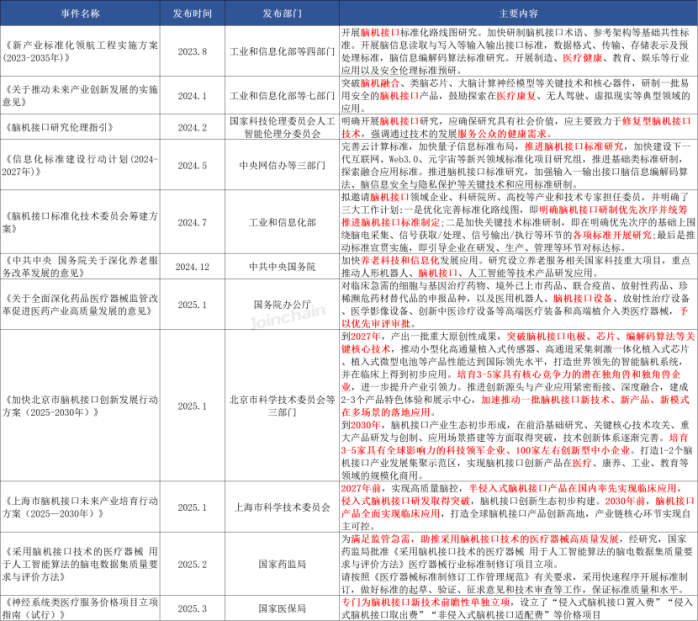Click 《脑机接口标准化技术委员会筹建方案》 cell
Image resolution: width=698 pixels, height=621 pixels.
80,222
